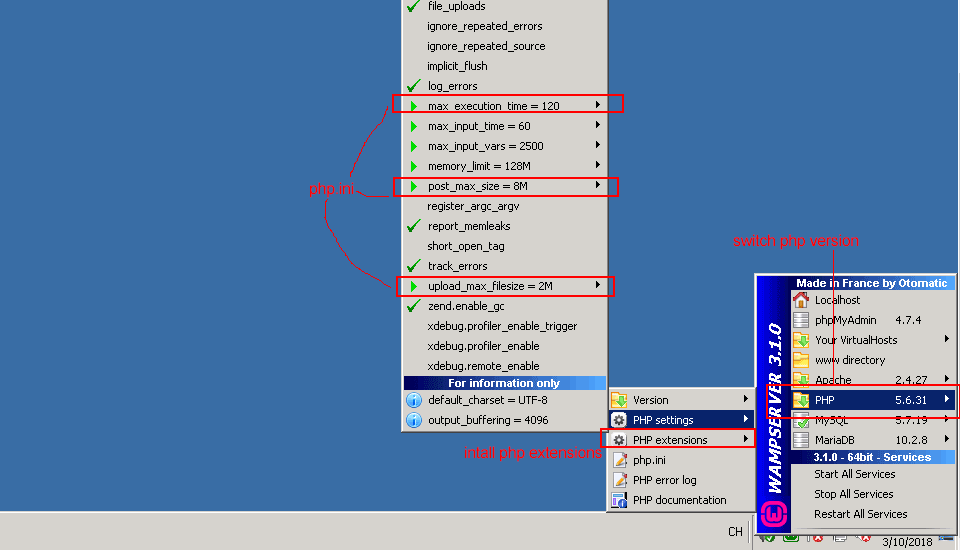Enable short_open_tag
This screenshot has width=960, height=550.
point(505,246)
